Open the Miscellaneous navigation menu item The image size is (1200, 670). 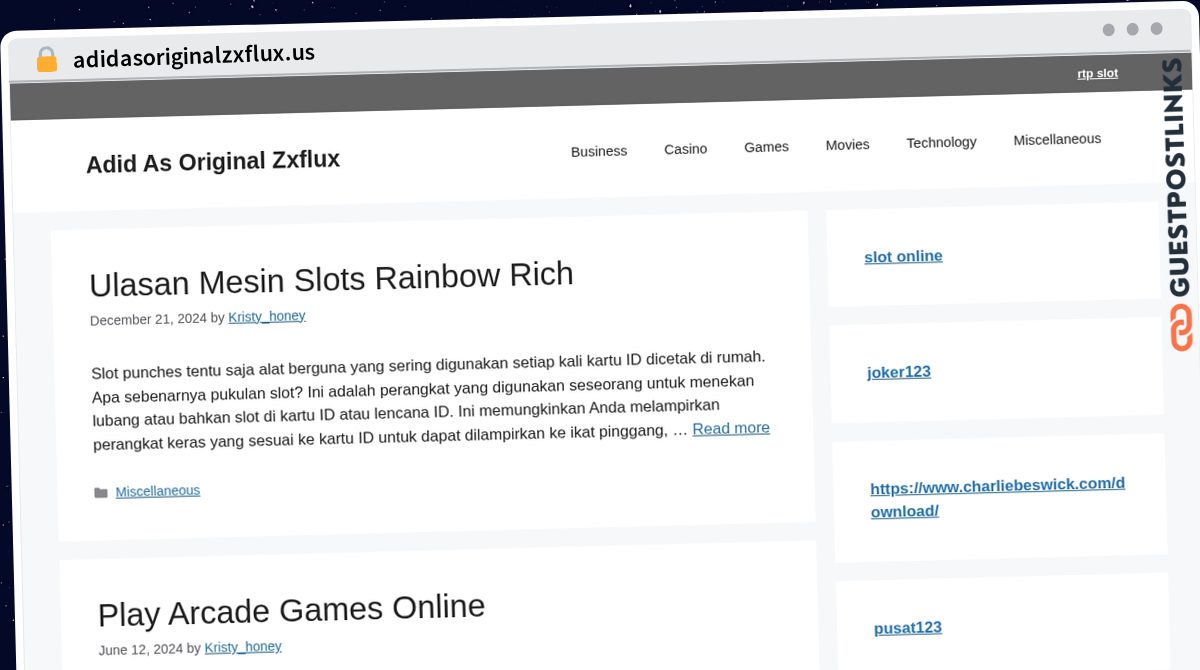1057,139
